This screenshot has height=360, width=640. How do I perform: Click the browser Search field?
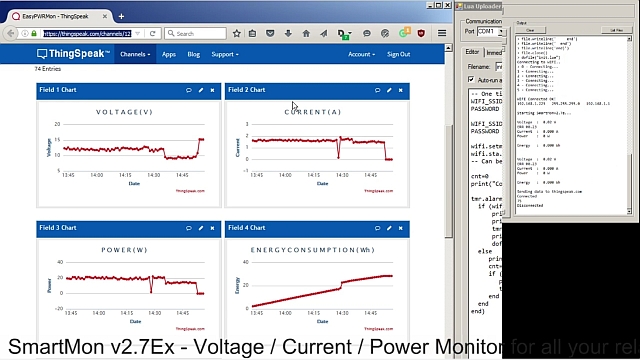pos(196,33)
